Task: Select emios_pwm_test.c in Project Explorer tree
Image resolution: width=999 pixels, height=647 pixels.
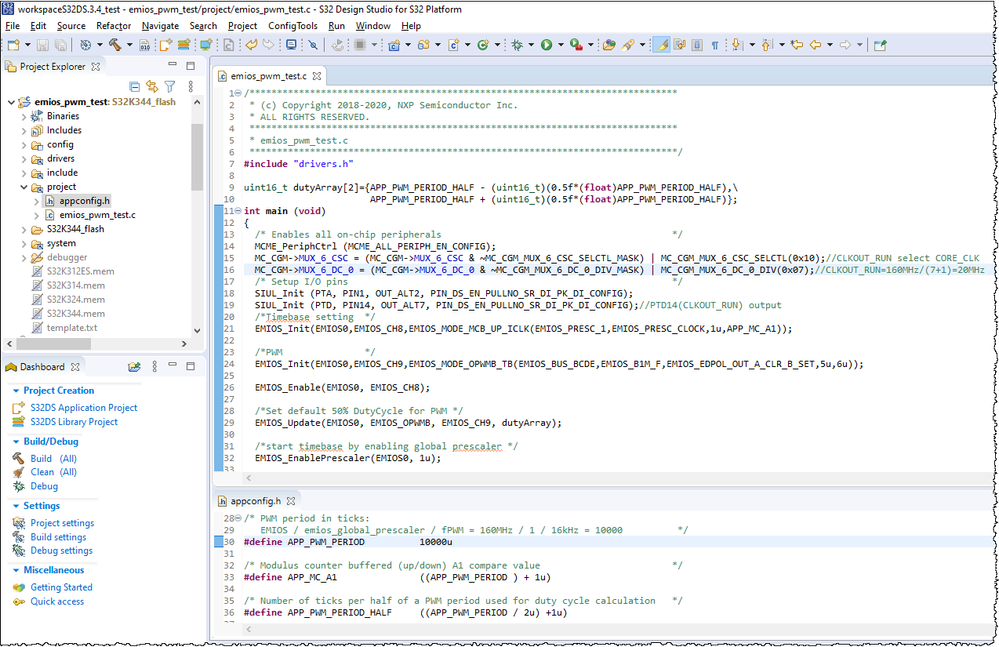Action: (x=97, y=215)
